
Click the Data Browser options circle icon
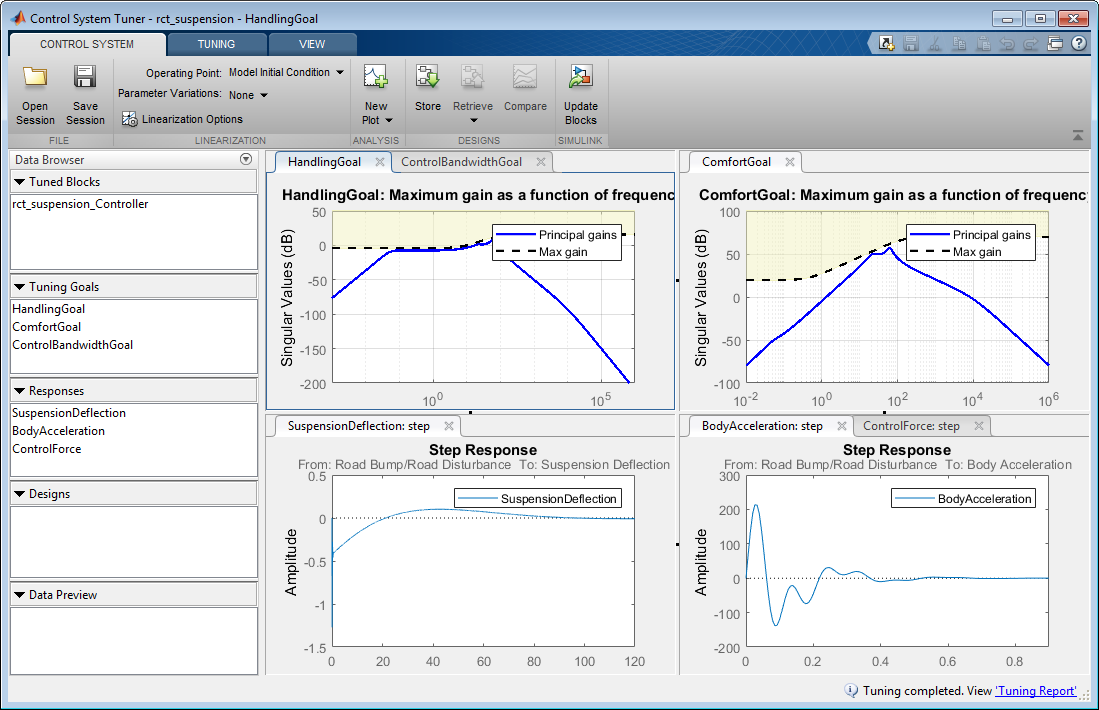pyautogui.click(x=246, y=159)
